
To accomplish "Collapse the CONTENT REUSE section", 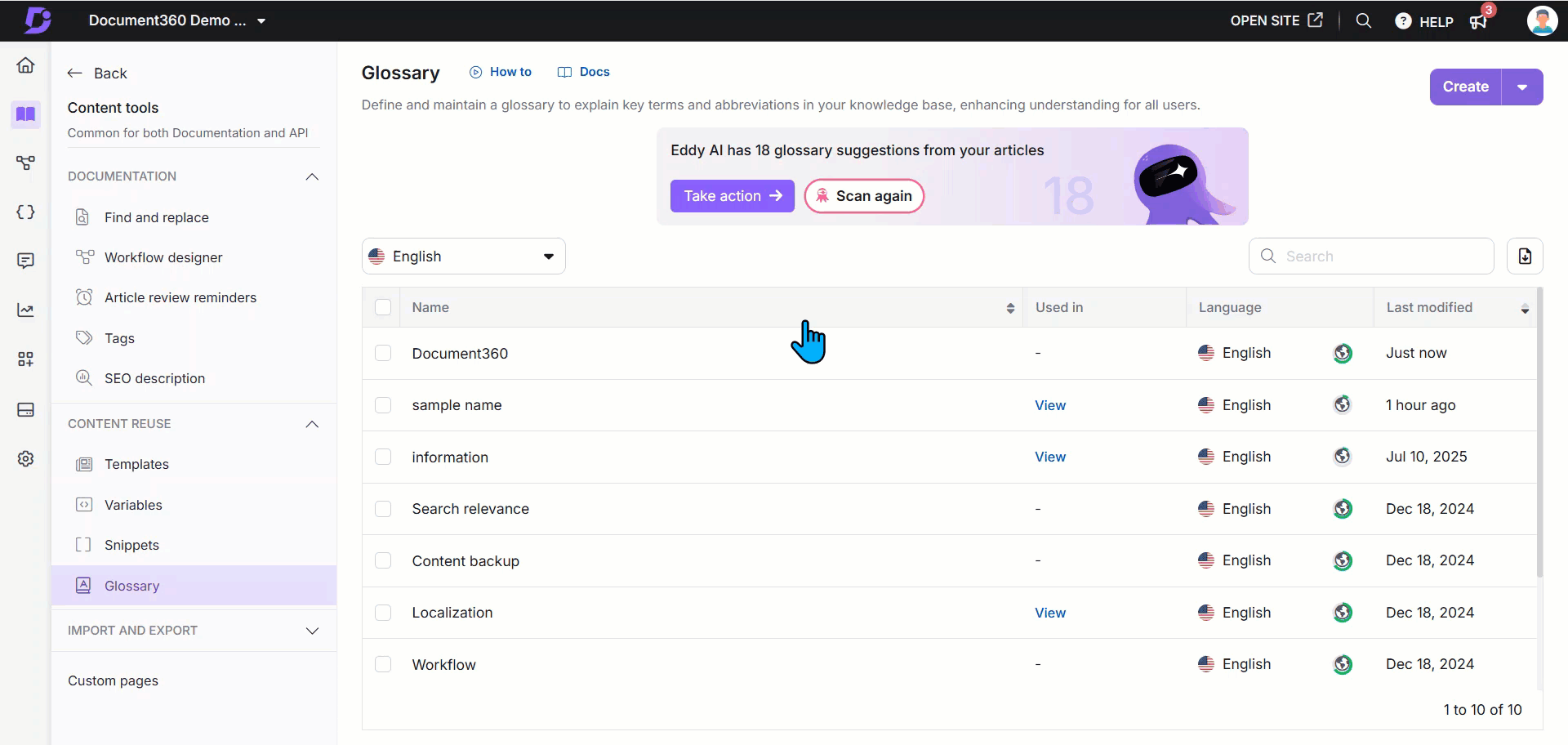I will click(312, 424).
